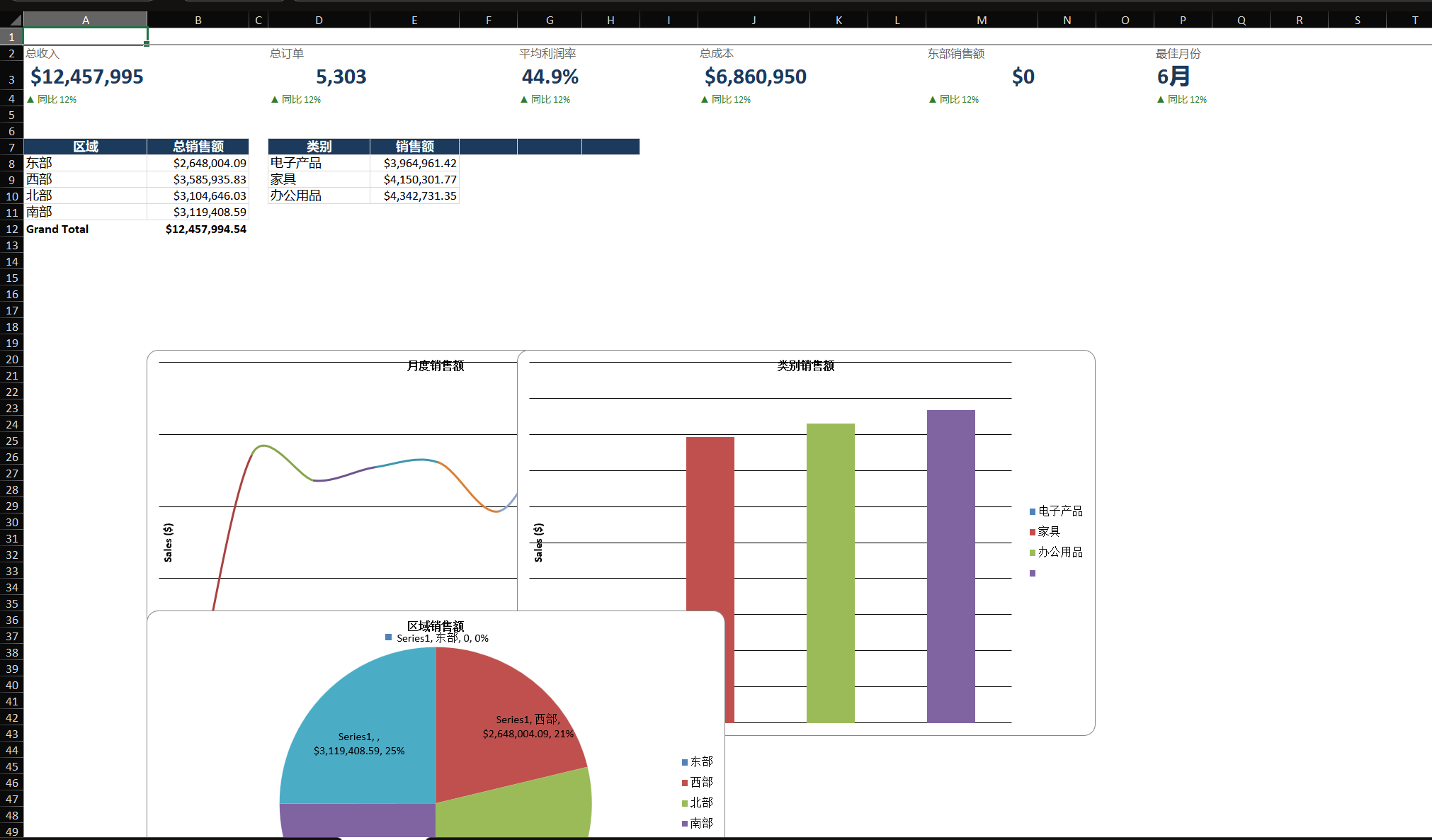Click the 东部销售额 label

(x=956, y=53)
